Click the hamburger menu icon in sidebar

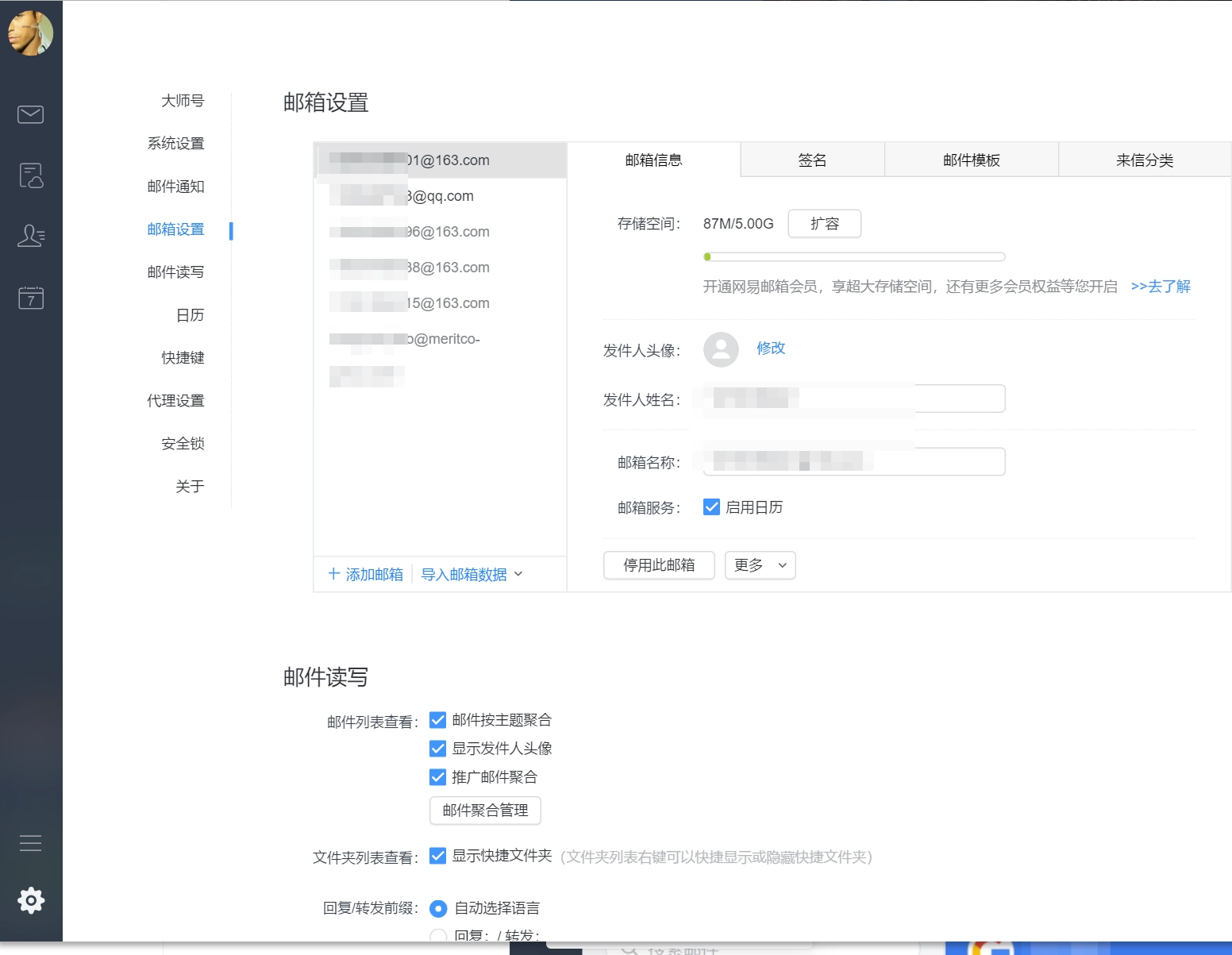pos(30,843)
